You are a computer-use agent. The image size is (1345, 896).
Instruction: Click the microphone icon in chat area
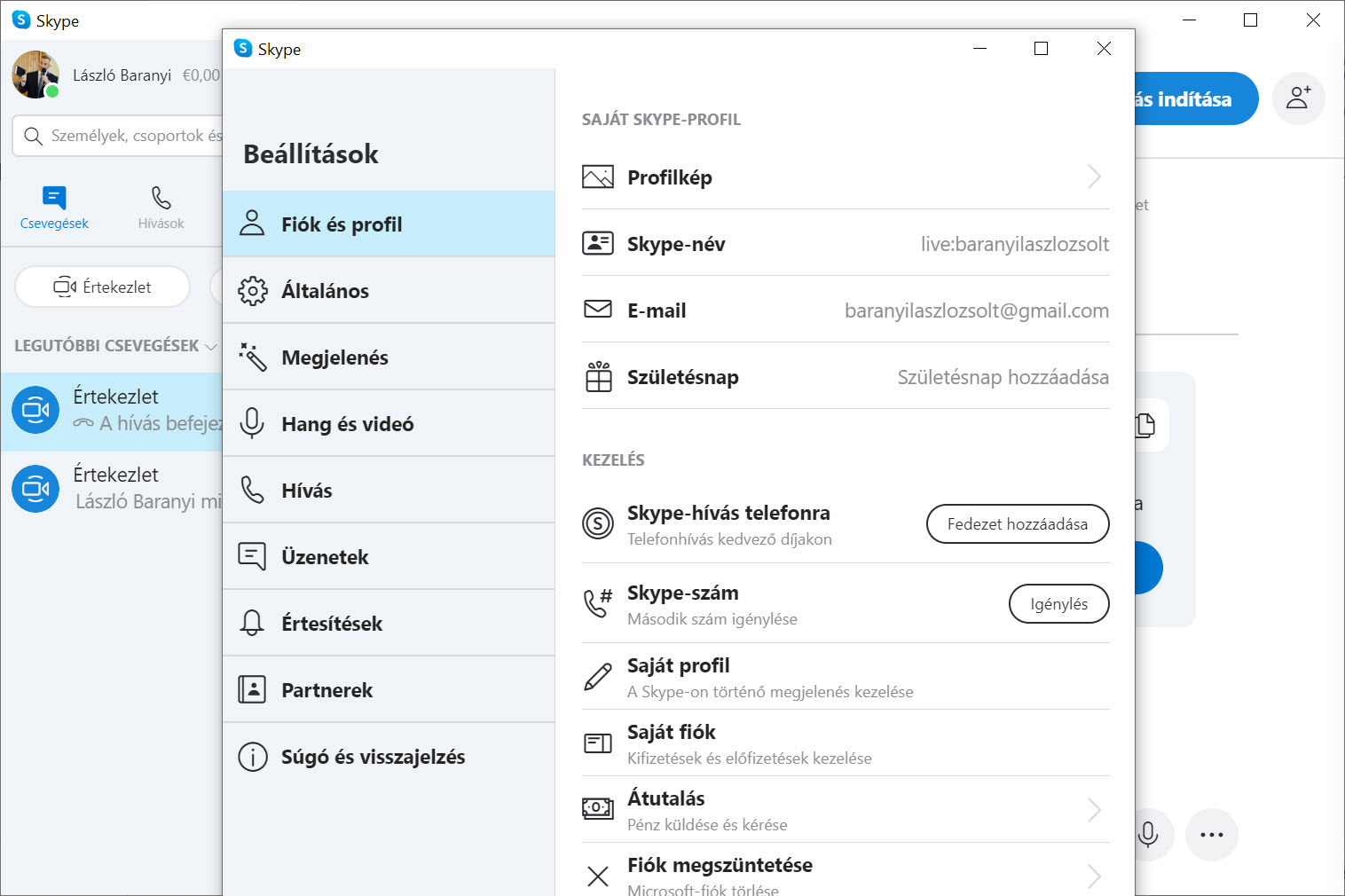pyautogui.click(x=1148, y=834)
